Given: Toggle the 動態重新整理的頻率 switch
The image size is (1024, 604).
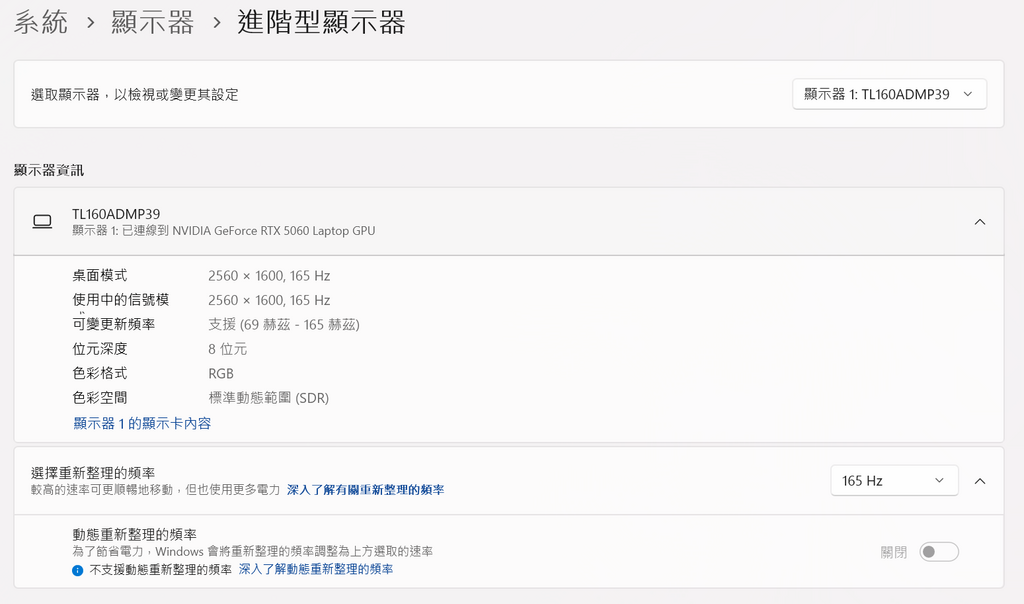Looking at the screenshot, I should (x=938, y=552).
